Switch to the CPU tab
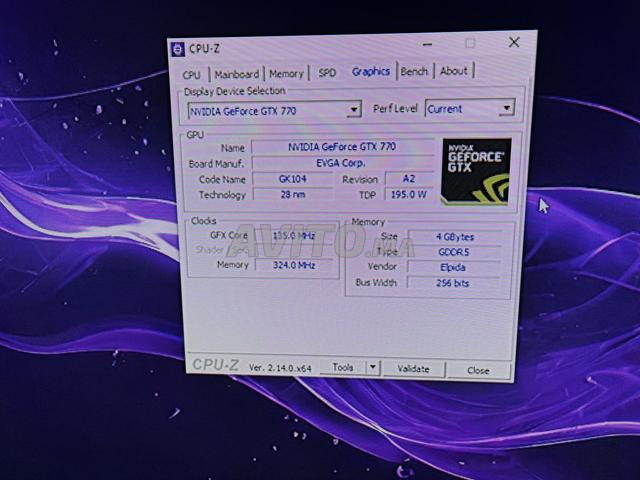This screenshot has width=640, height=480. (191, 75)
